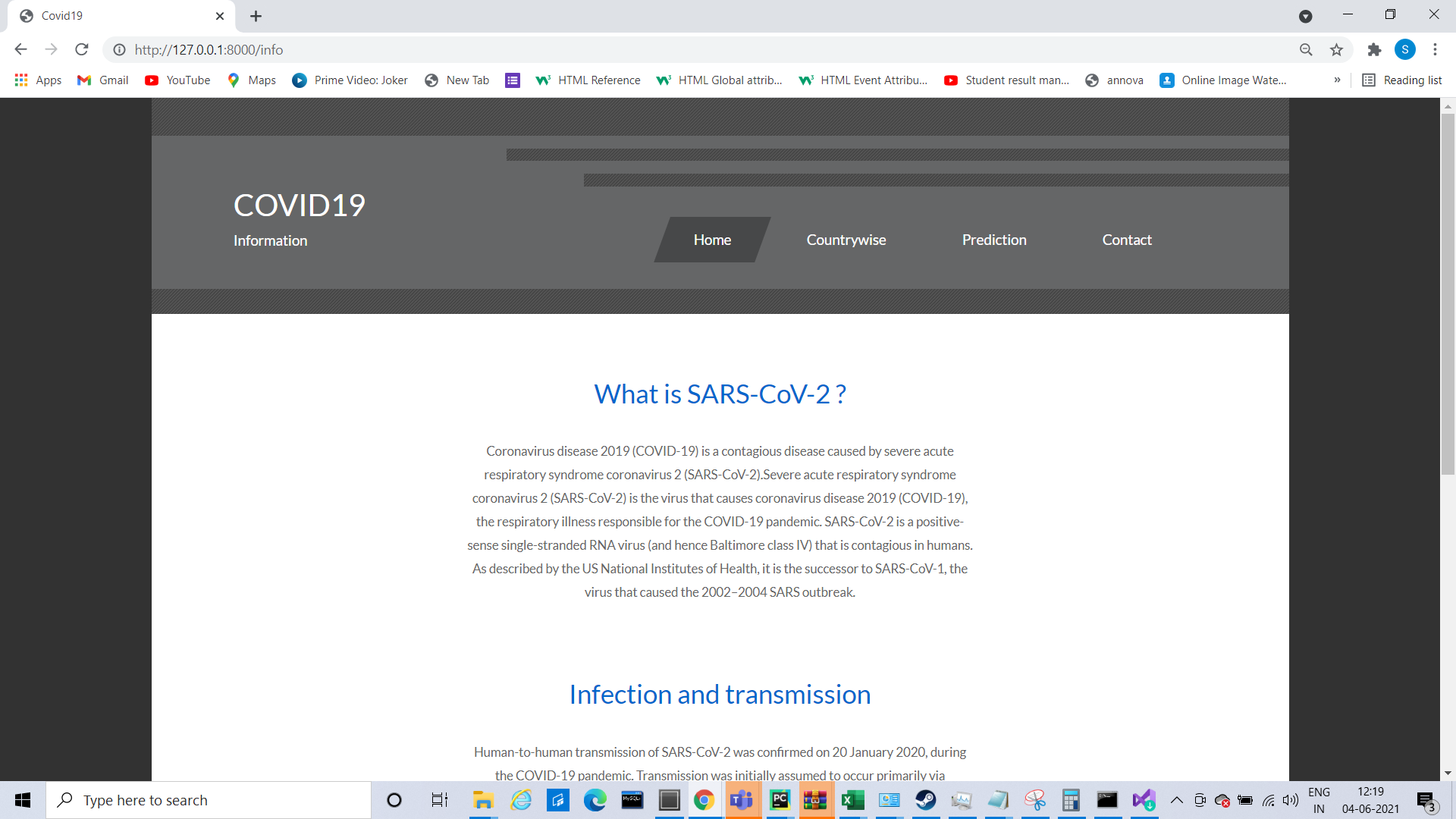Go back with the back arrow
This screenshot has height=819, width=1456.
point(20,49)
